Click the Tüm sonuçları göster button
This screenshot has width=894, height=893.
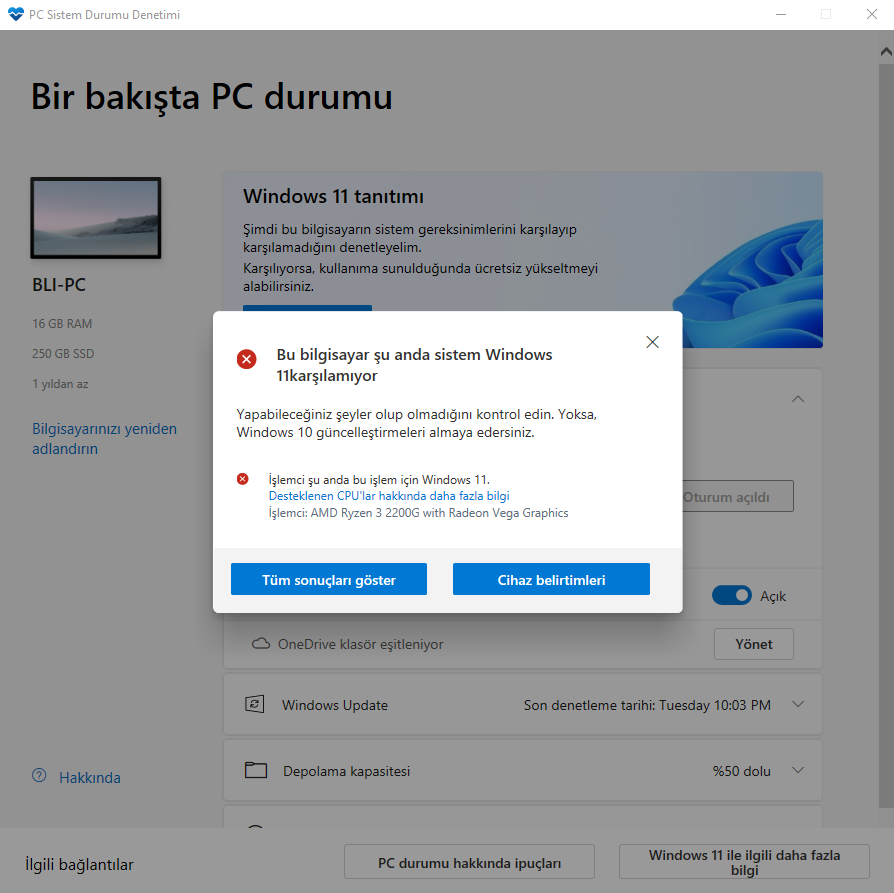click(x=329, y=579)
